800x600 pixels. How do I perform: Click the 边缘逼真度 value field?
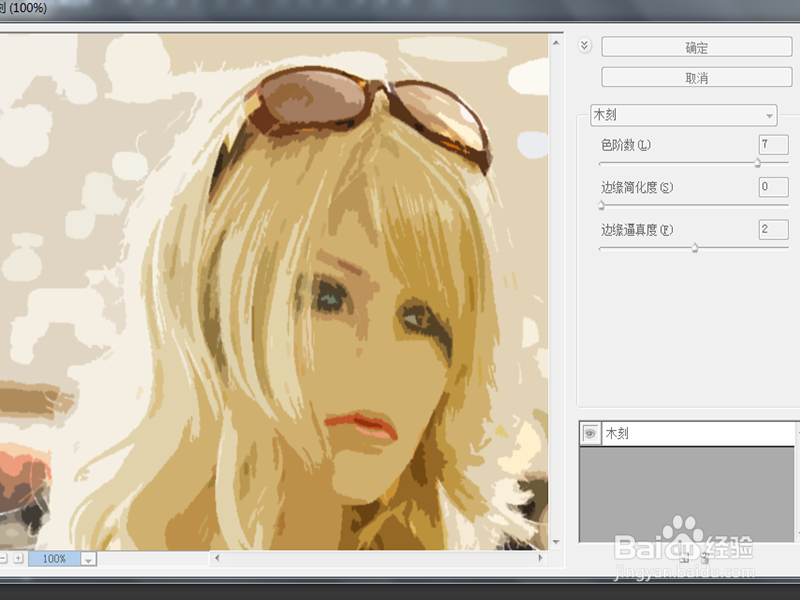point(773,230)
